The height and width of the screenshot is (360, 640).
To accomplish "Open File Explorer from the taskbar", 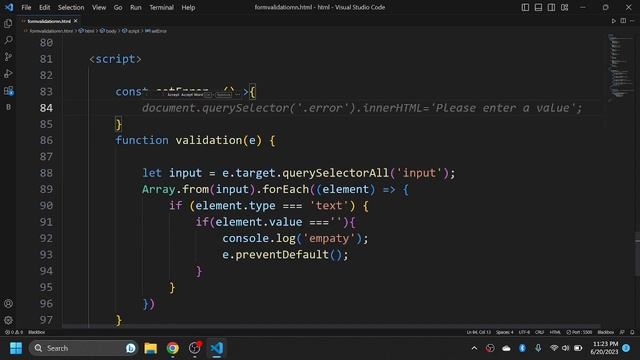I will pyautogui.click(x=151, y=348).
